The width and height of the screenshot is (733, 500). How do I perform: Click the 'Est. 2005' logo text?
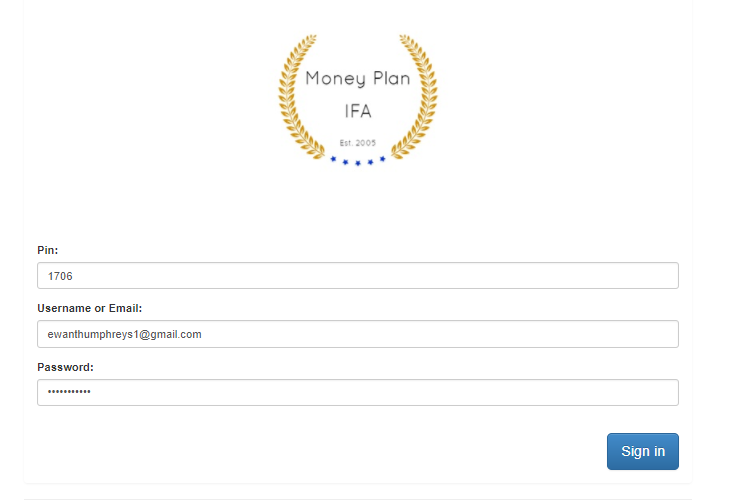point(358,143)
